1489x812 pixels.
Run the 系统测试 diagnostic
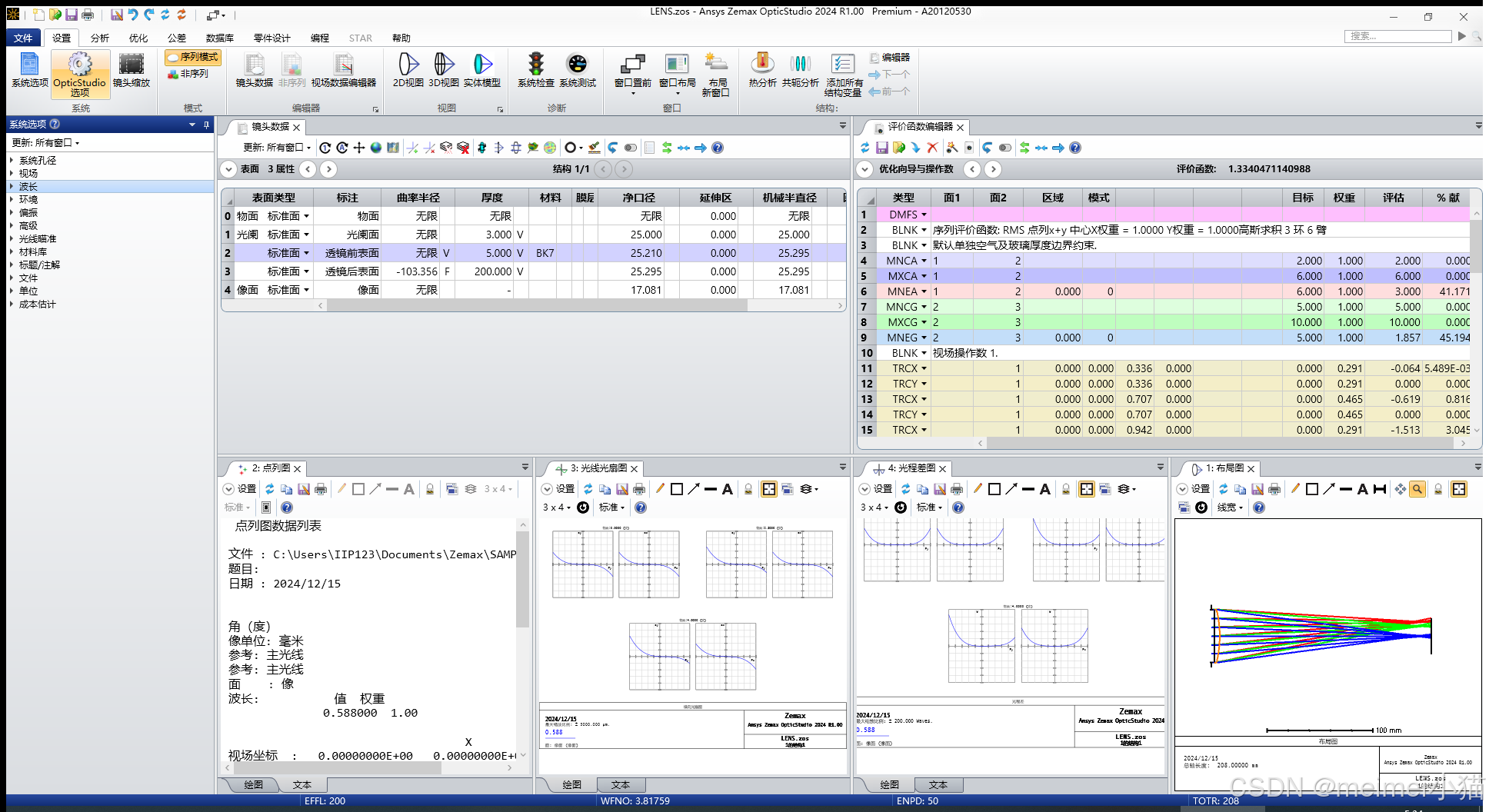pyautogui.click(x=578, y=71)
